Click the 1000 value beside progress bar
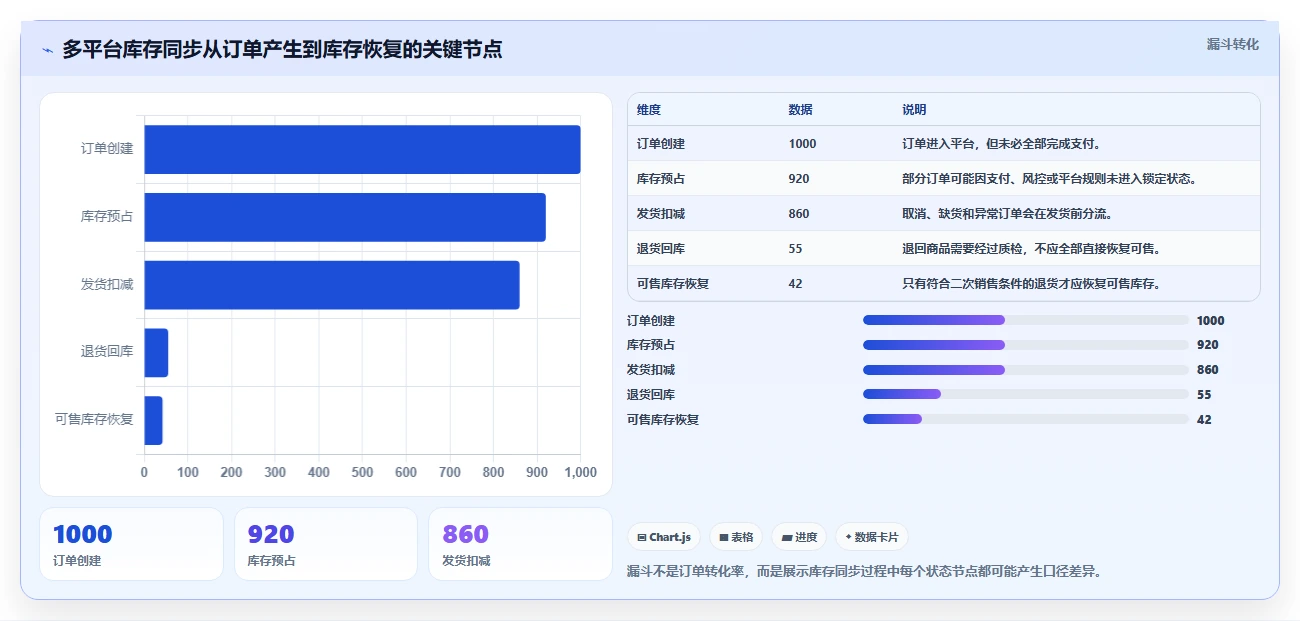 pyautogui.click(x=1210, y=321)
